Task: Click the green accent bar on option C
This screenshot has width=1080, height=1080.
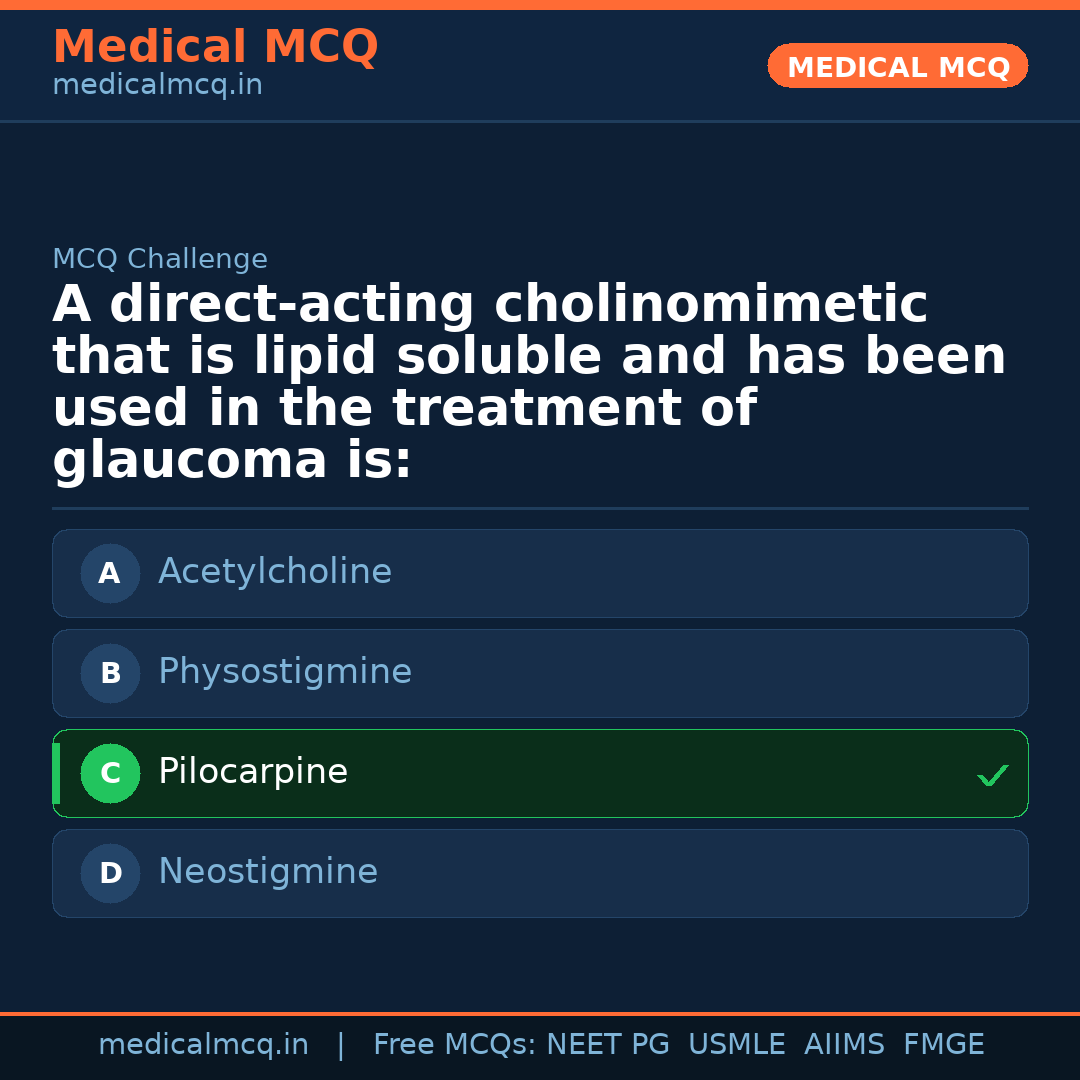Action: click(56, 774)
